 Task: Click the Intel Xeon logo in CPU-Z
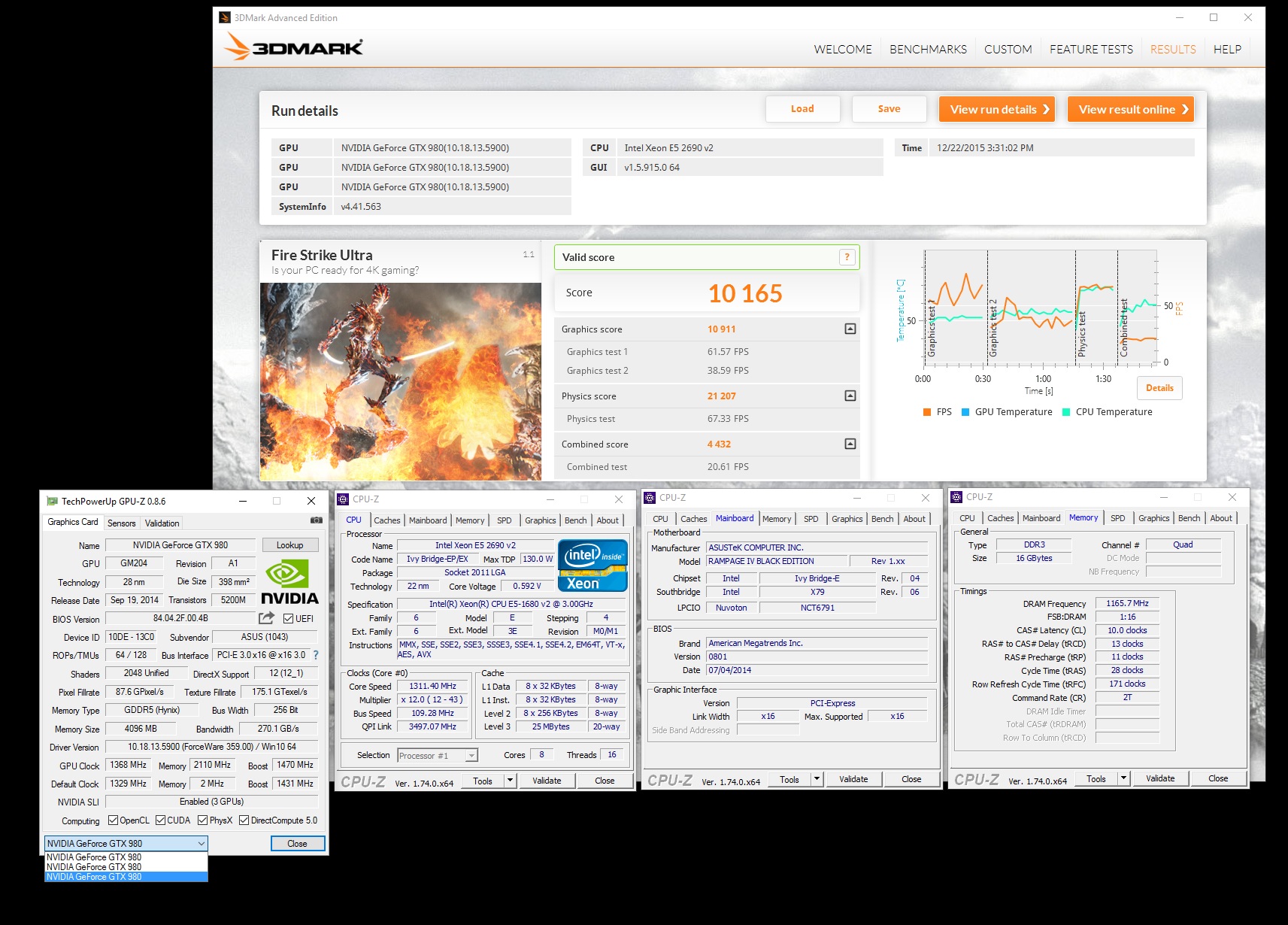(x=592, y=566)
